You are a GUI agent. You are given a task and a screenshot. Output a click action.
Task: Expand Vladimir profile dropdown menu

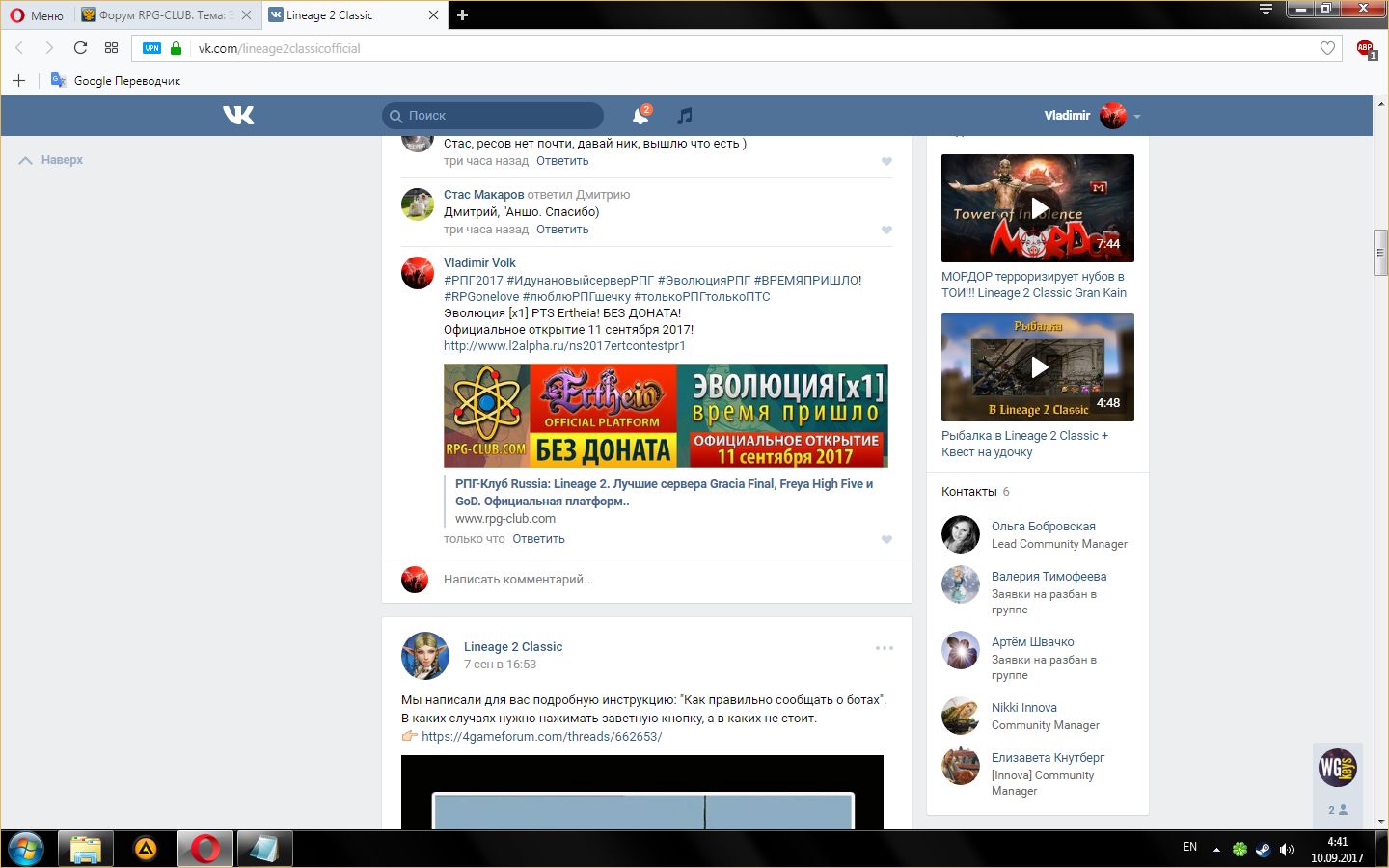click(1092, 116)
